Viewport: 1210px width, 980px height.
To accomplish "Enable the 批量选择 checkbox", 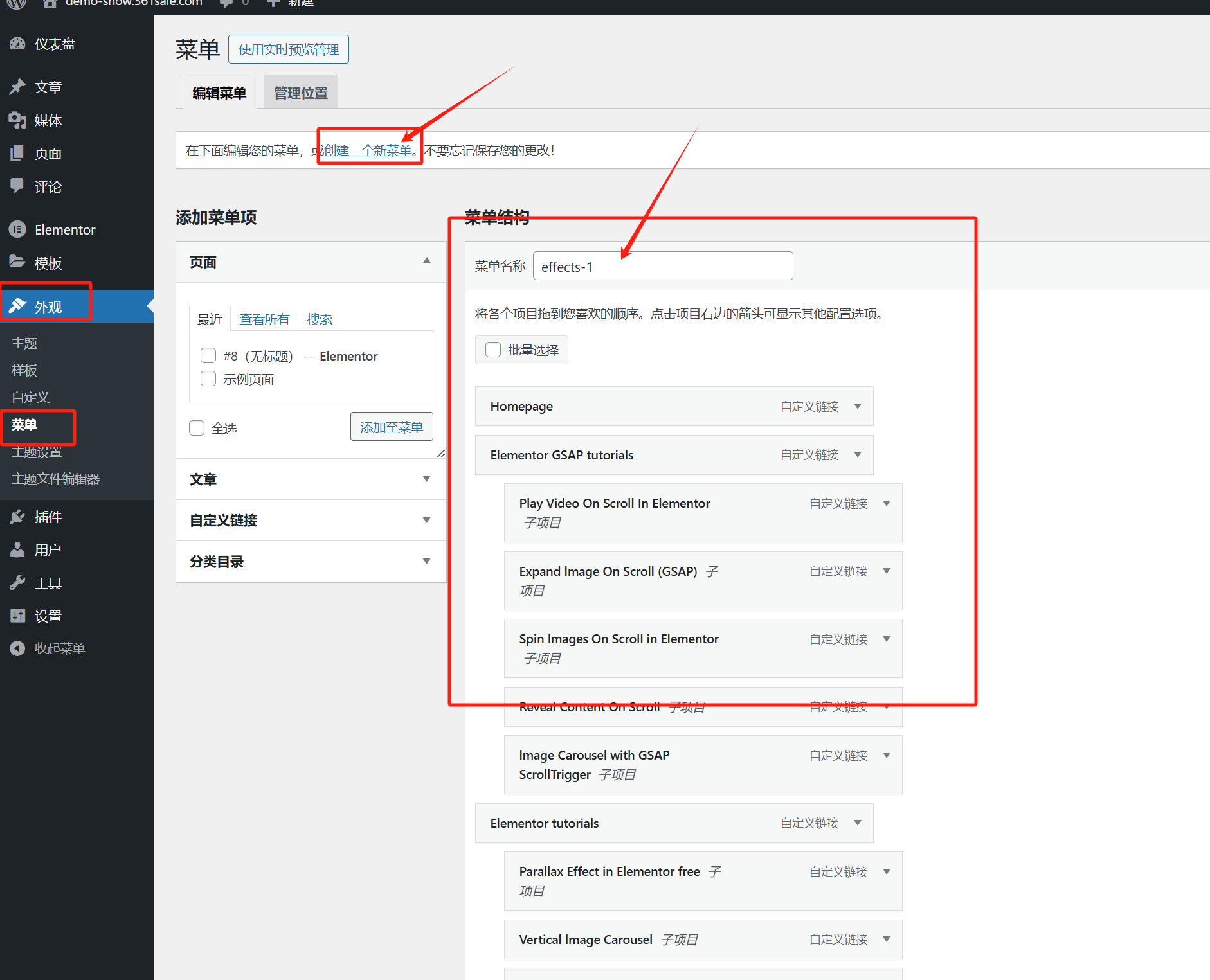I will 492,349.
